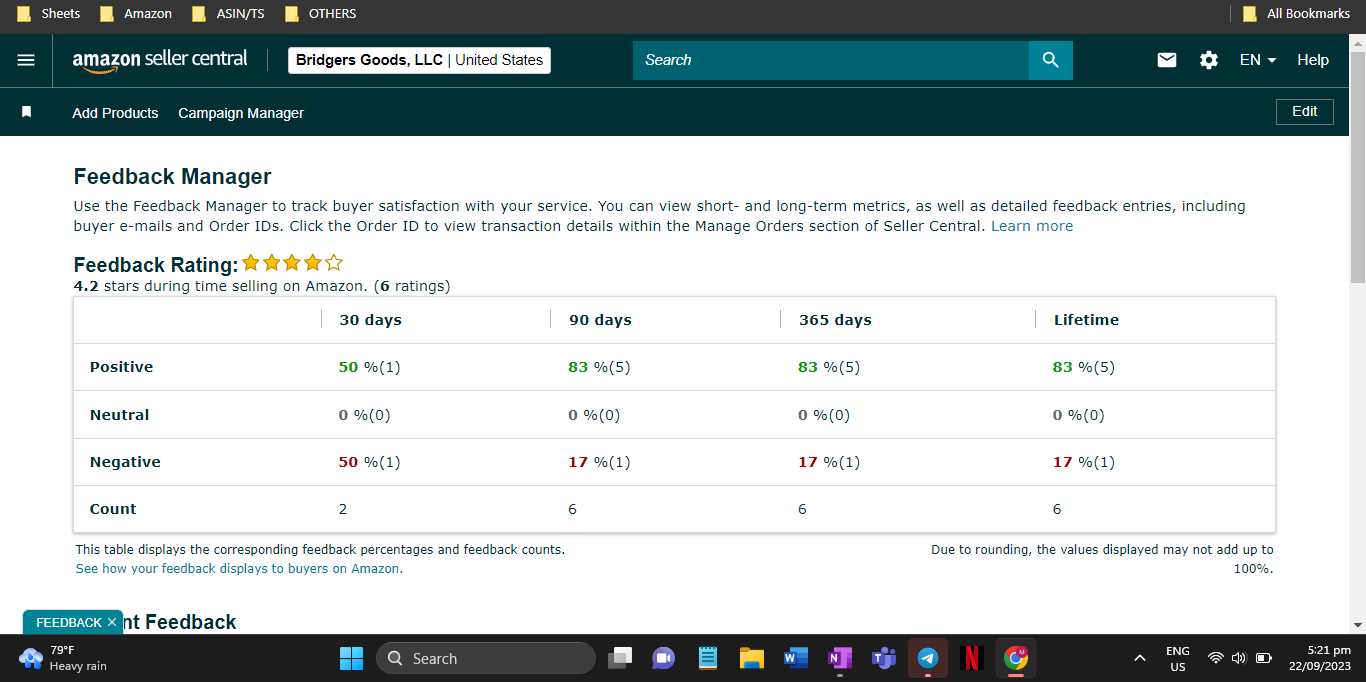Viewport: 1366px width, 682px height.
Task: Click the 90 days Negative 17 %(1) cell
Action: coord(599,462)
